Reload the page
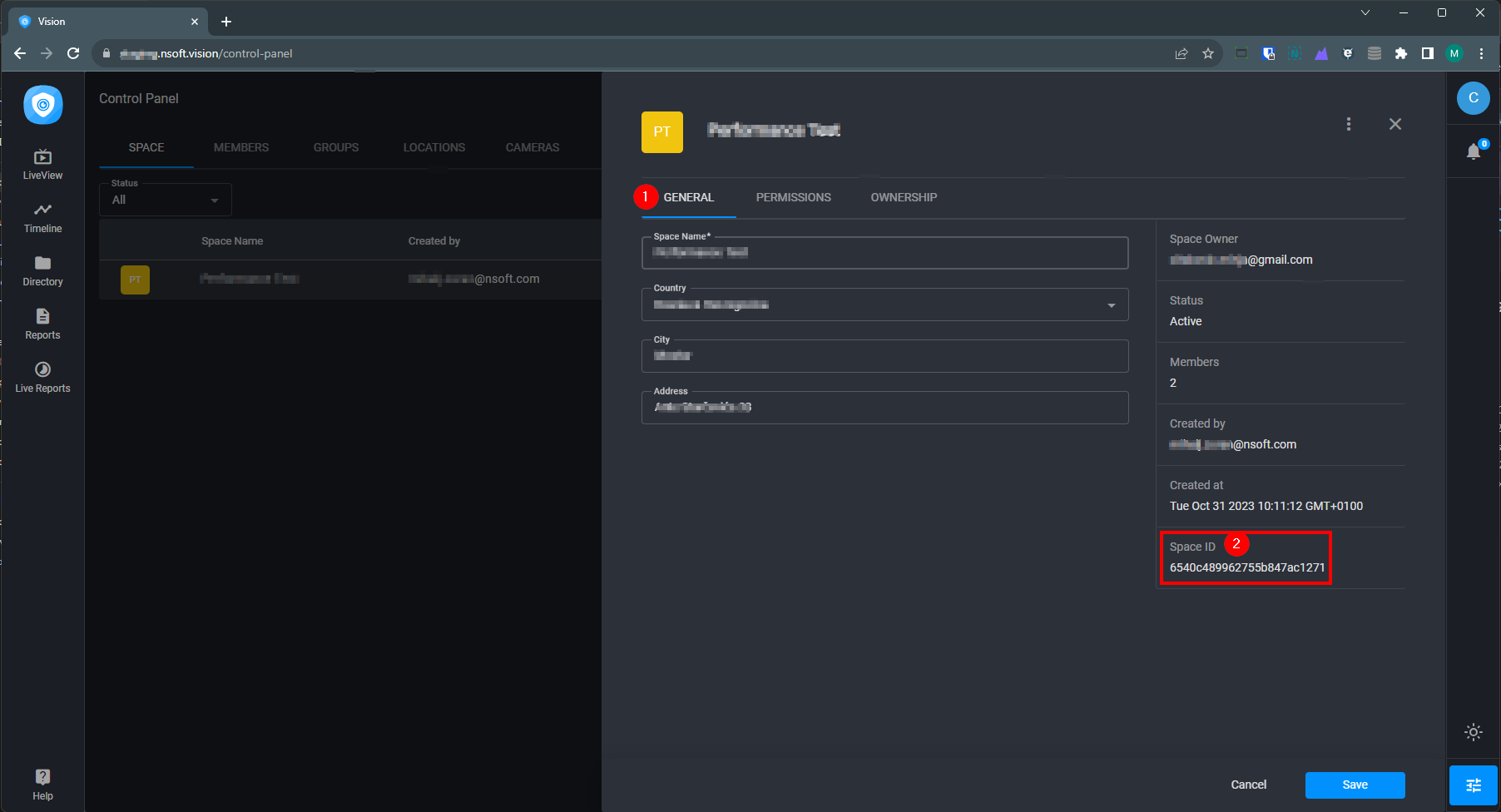The width and height of the screenshot is (1501, 812). coord(73,53)
